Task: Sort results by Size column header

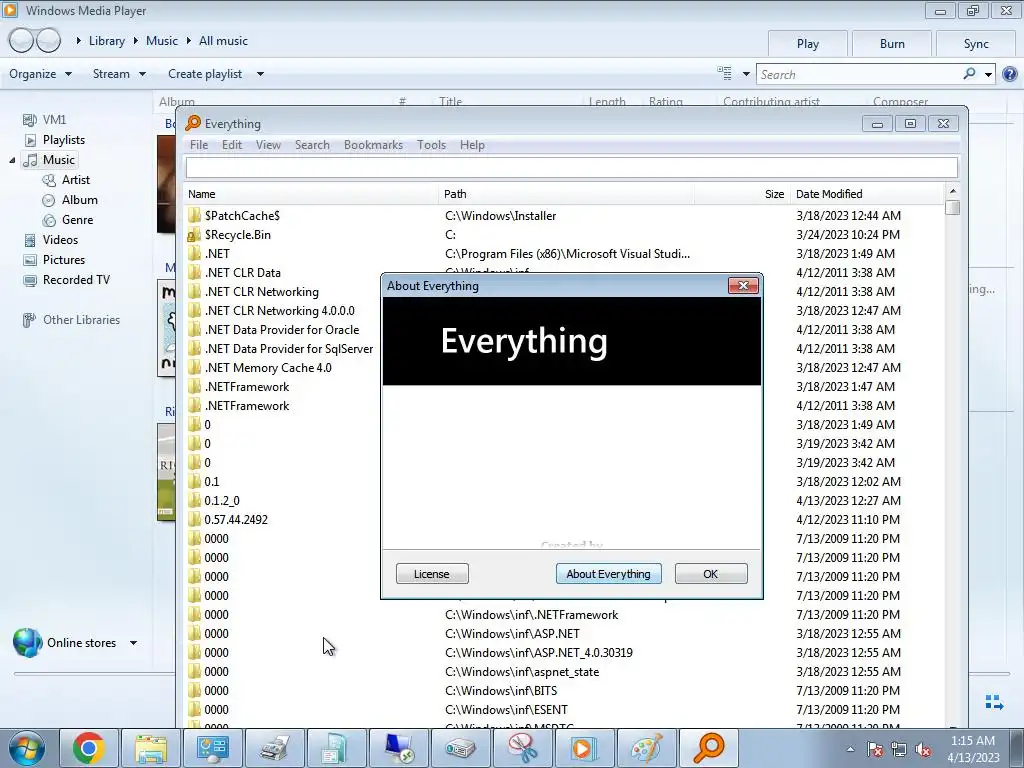Action: 743,194
